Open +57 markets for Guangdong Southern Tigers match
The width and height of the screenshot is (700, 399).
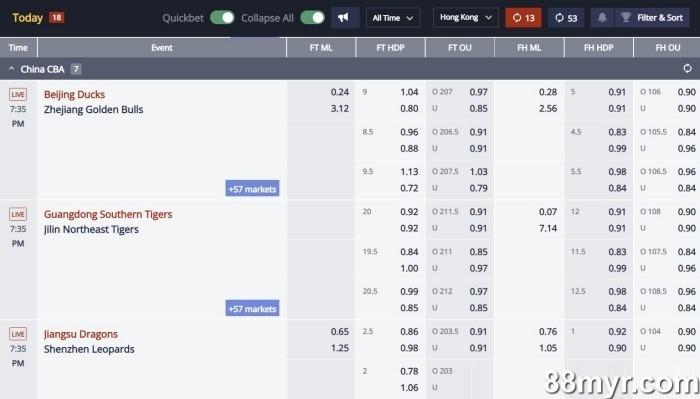click(252, 308)
